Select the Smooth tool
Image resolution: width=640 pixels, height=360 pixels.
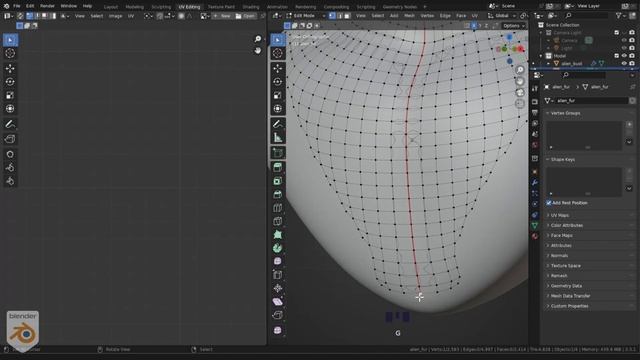click(x=278, y=261)
